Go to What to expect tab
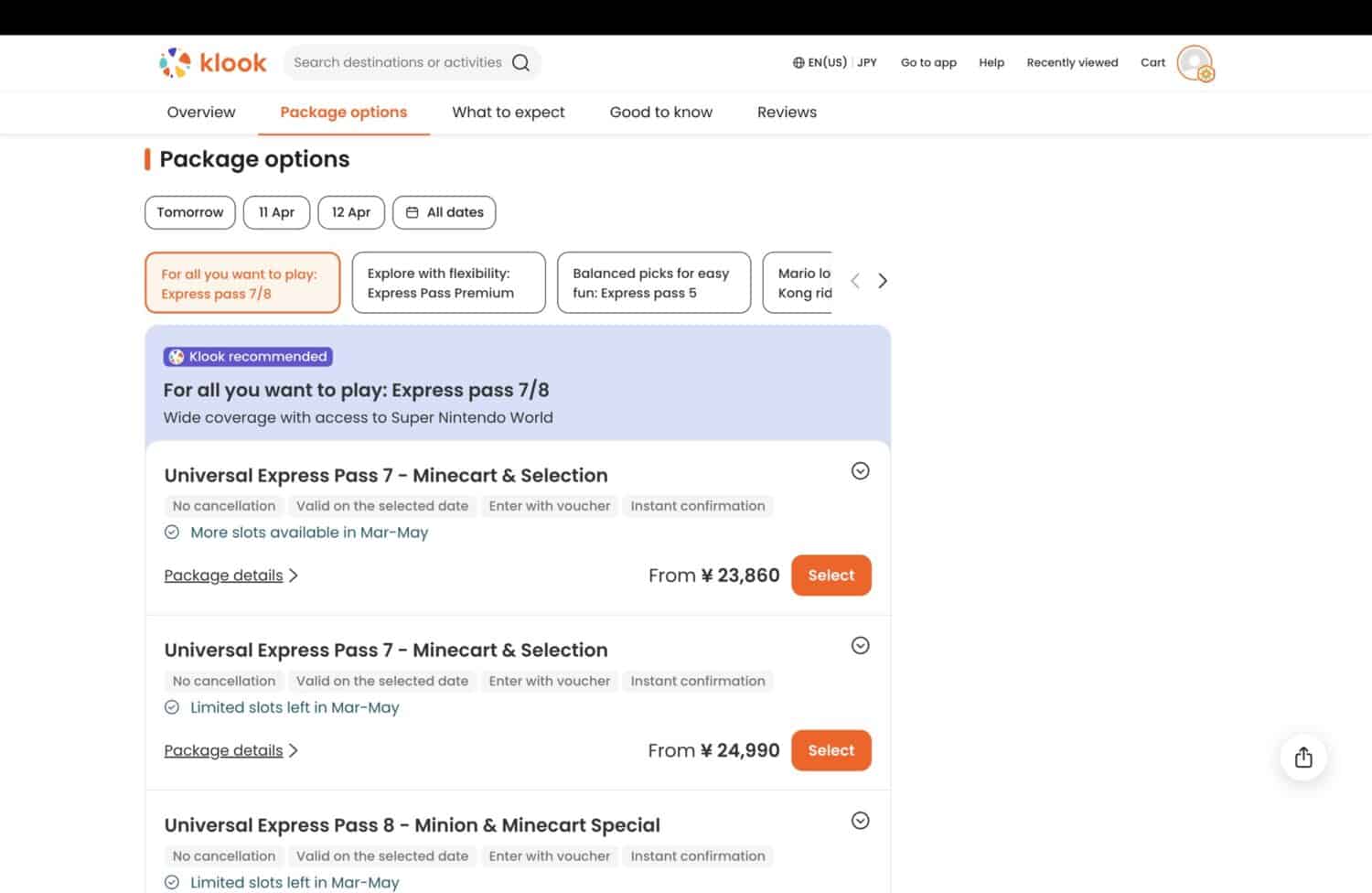This screenshot has width=1372, height=893. click(x=509, y=112)
